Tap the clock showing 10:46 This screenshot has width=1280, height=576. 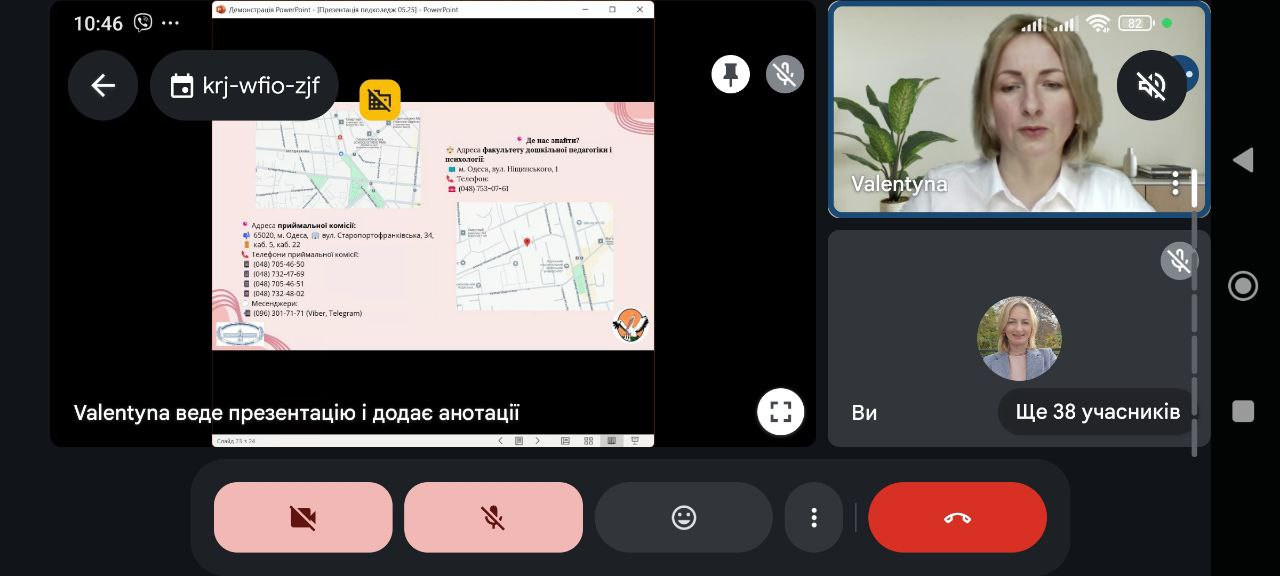tap(98, 23)
